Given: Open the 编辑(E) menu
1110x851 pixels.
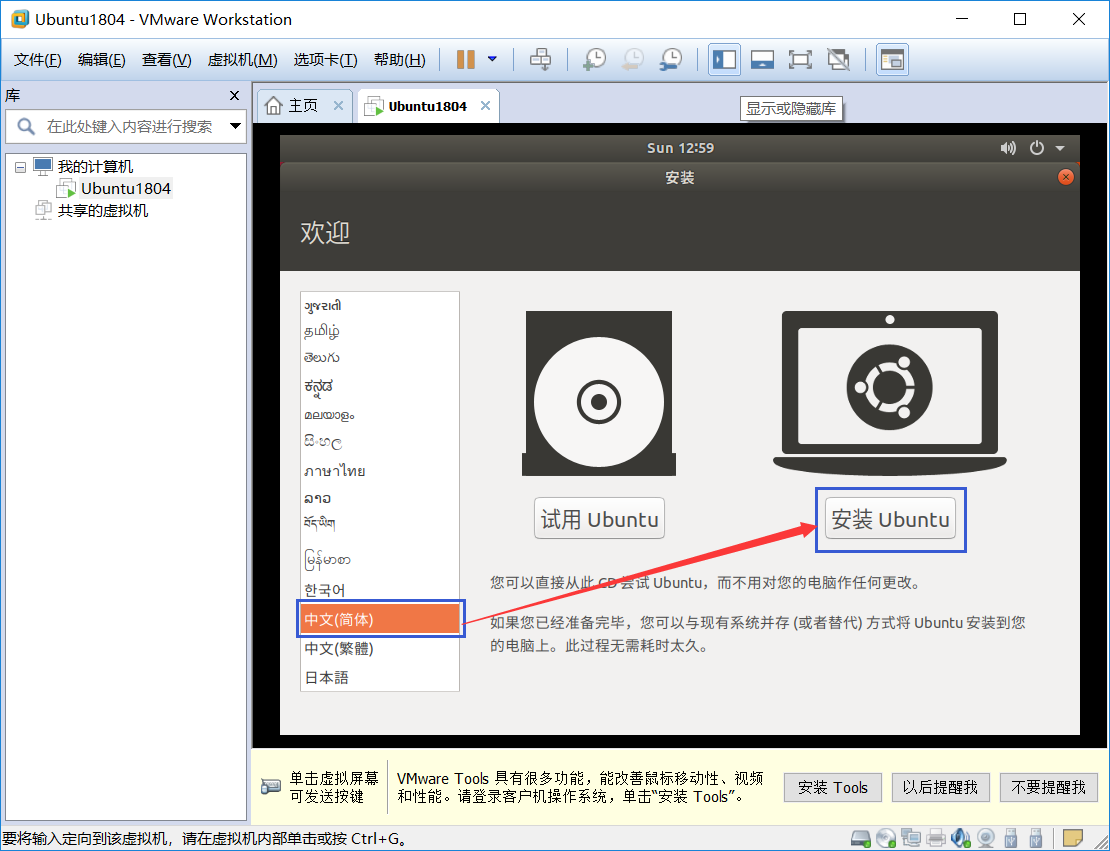Looking at the screenshot, I should click(x=101, y=59).
